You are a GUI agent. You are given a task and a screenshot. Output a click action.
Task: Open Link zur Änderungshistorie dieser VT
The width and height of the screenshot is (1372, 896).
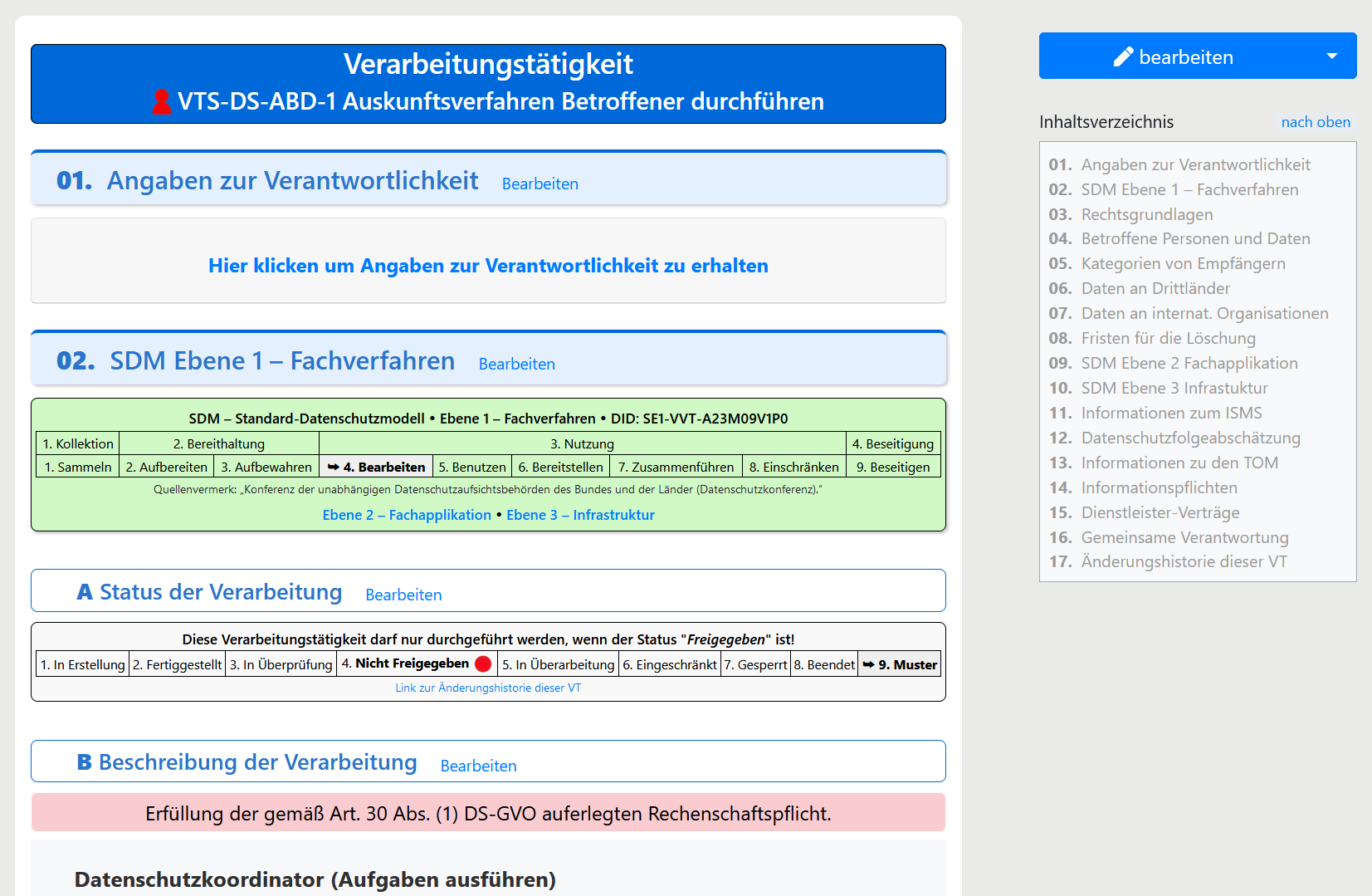click(488, 688)
